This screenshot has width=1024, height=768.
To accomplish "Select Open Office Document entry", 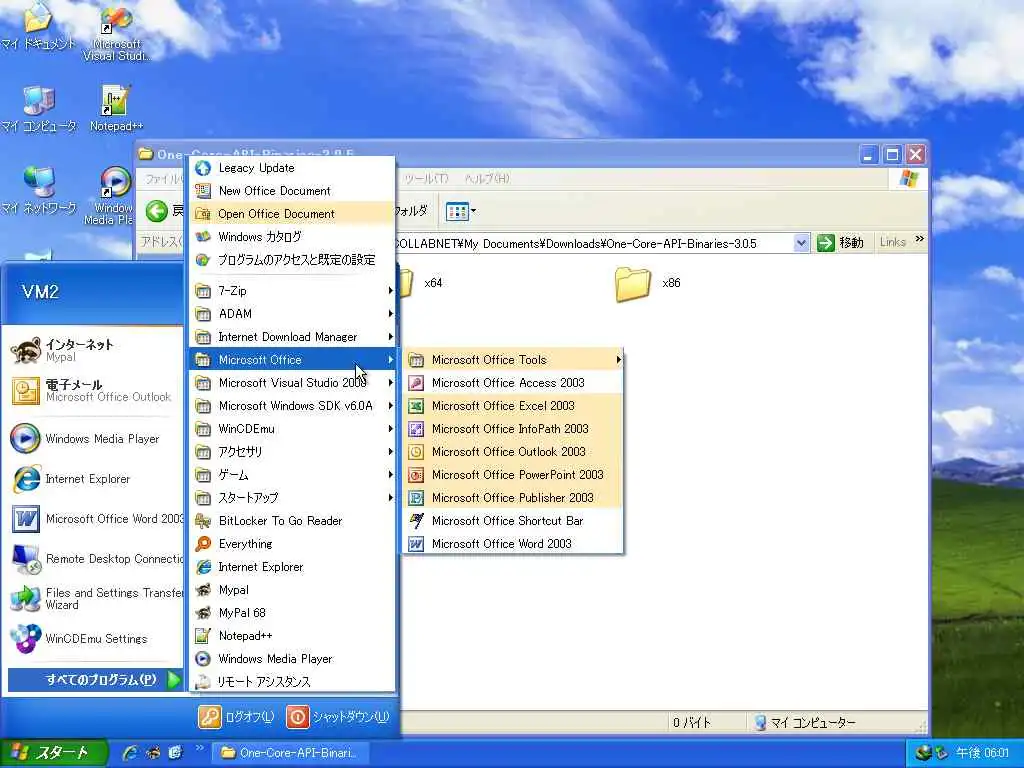I will pos(292,214).
